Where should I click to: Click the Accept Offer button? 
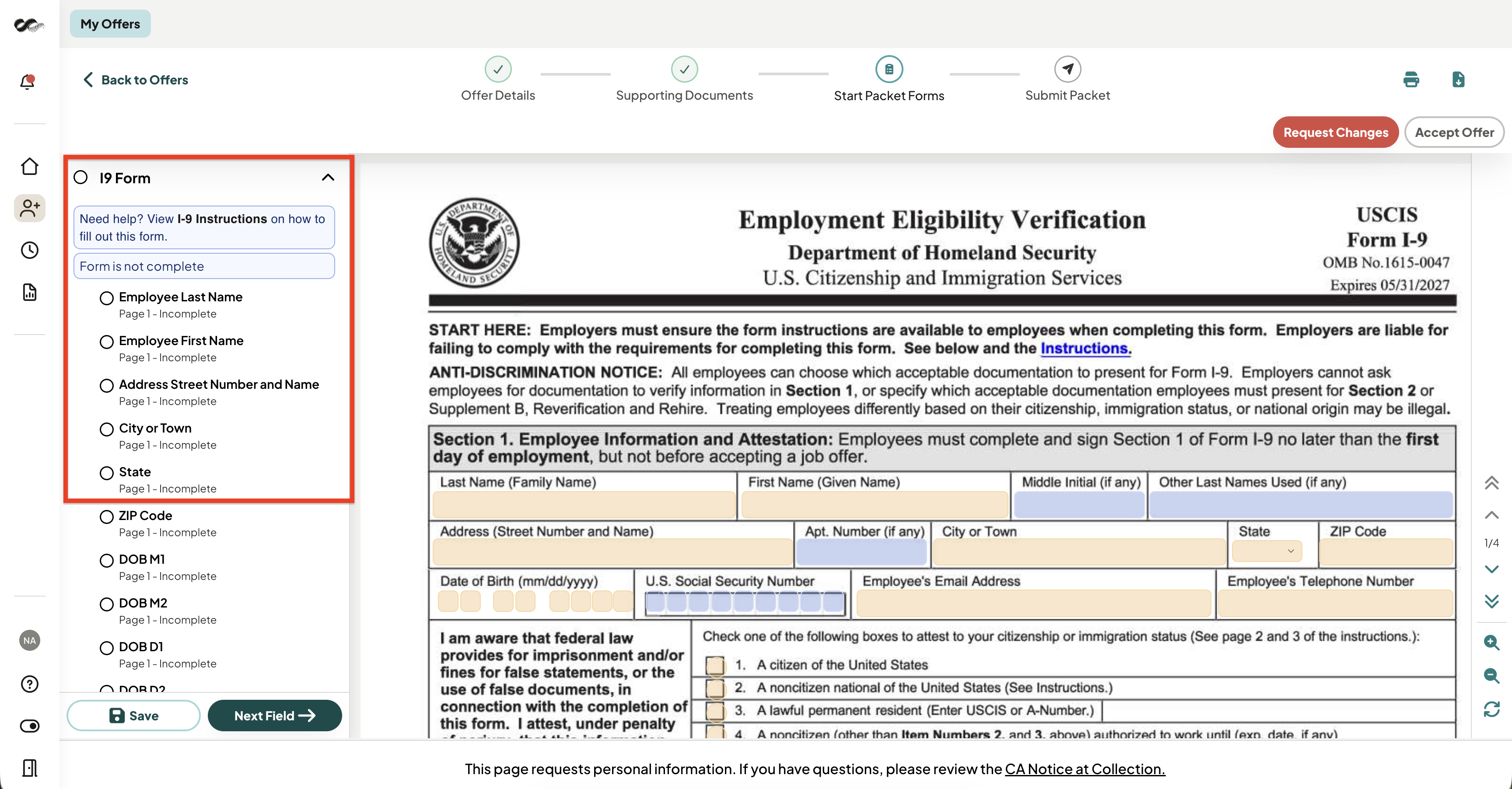(1454, 133)
